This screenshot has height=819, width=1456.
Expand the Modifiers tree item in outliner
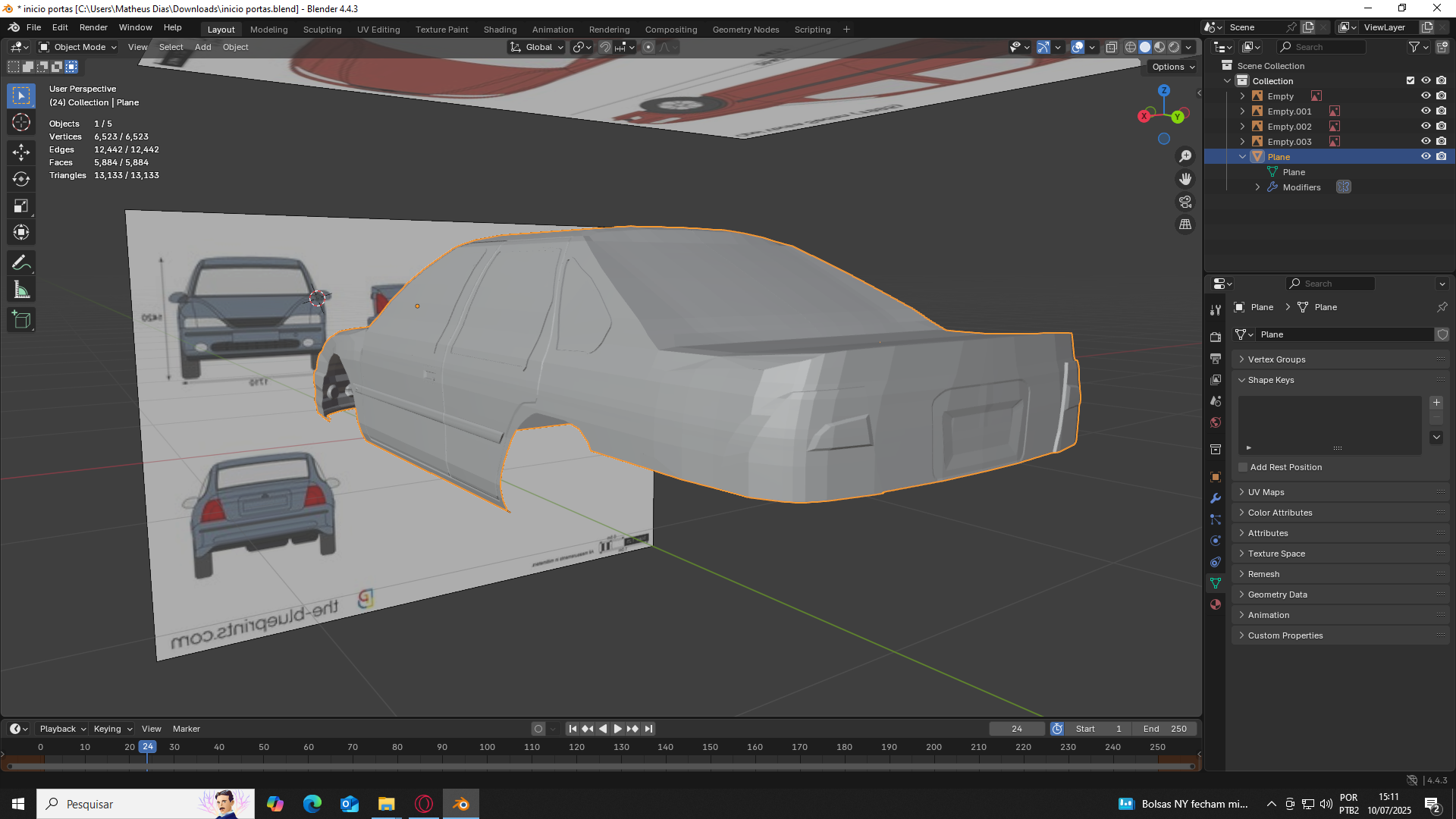click(1257, 187)
